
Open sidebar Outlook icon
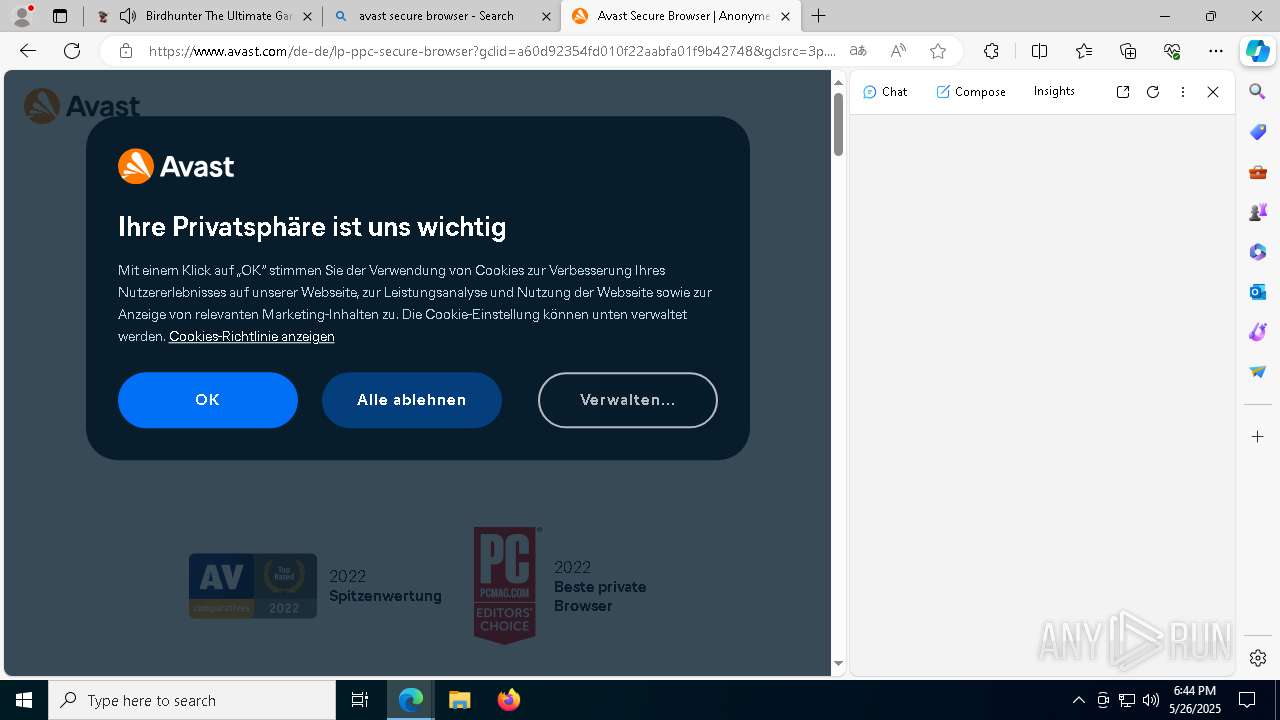tap(1258, 292)
